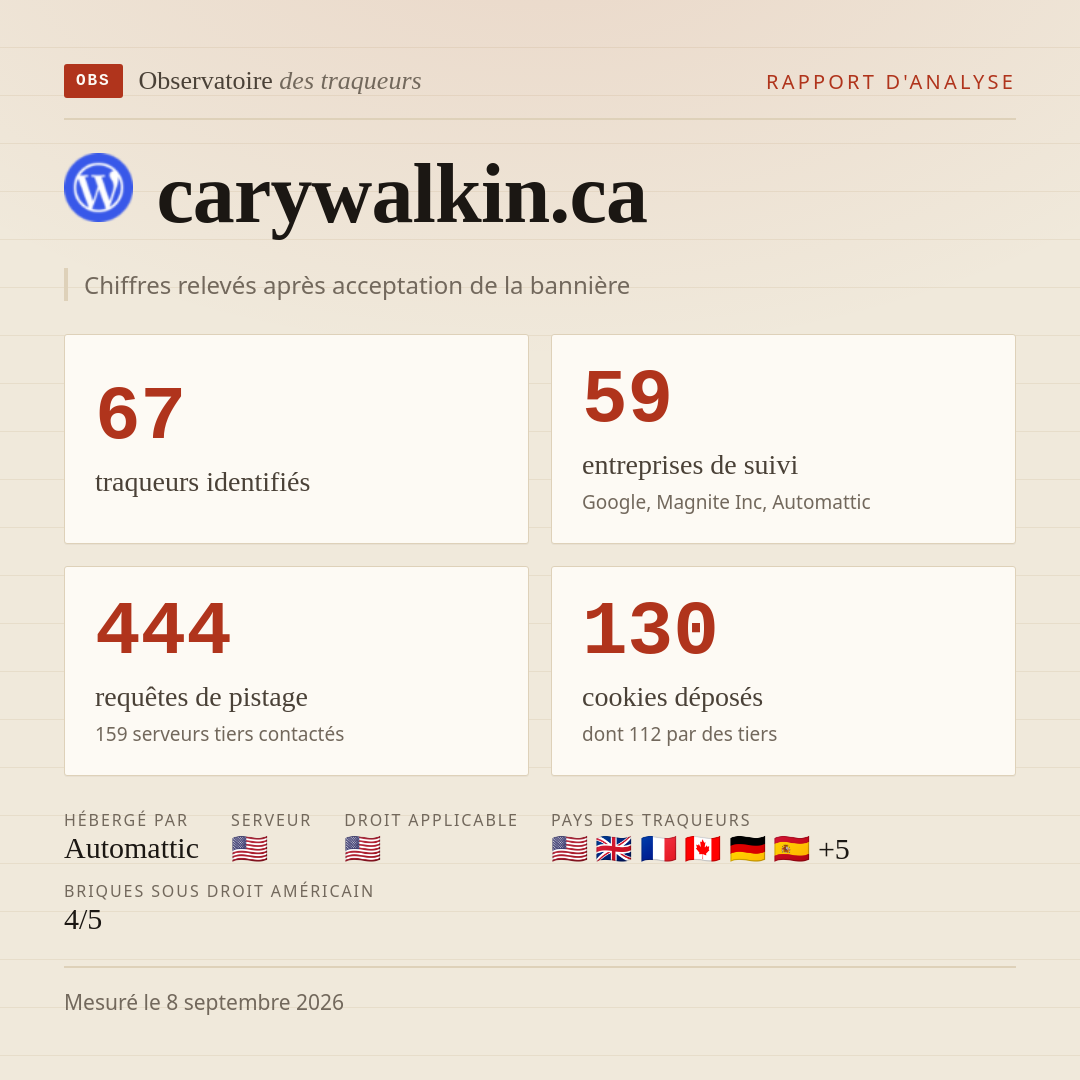Click the requêtes de pistage label
This screenshot has width=1080, height=1080.
[201, 697]
